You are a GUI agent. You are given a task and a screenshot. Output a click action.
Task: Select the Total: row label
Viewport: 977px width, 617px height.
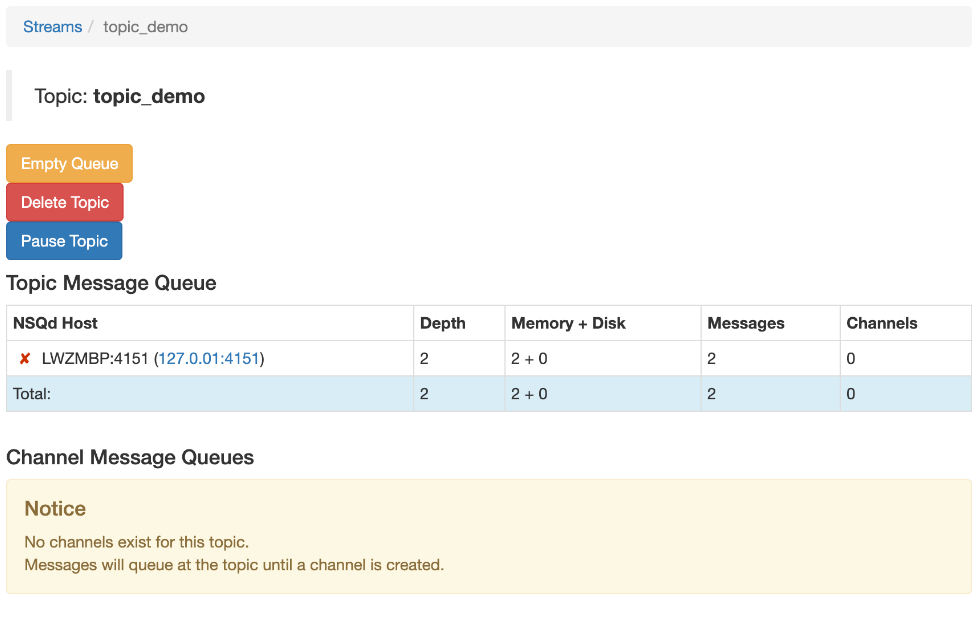click(x=32, y=394)
